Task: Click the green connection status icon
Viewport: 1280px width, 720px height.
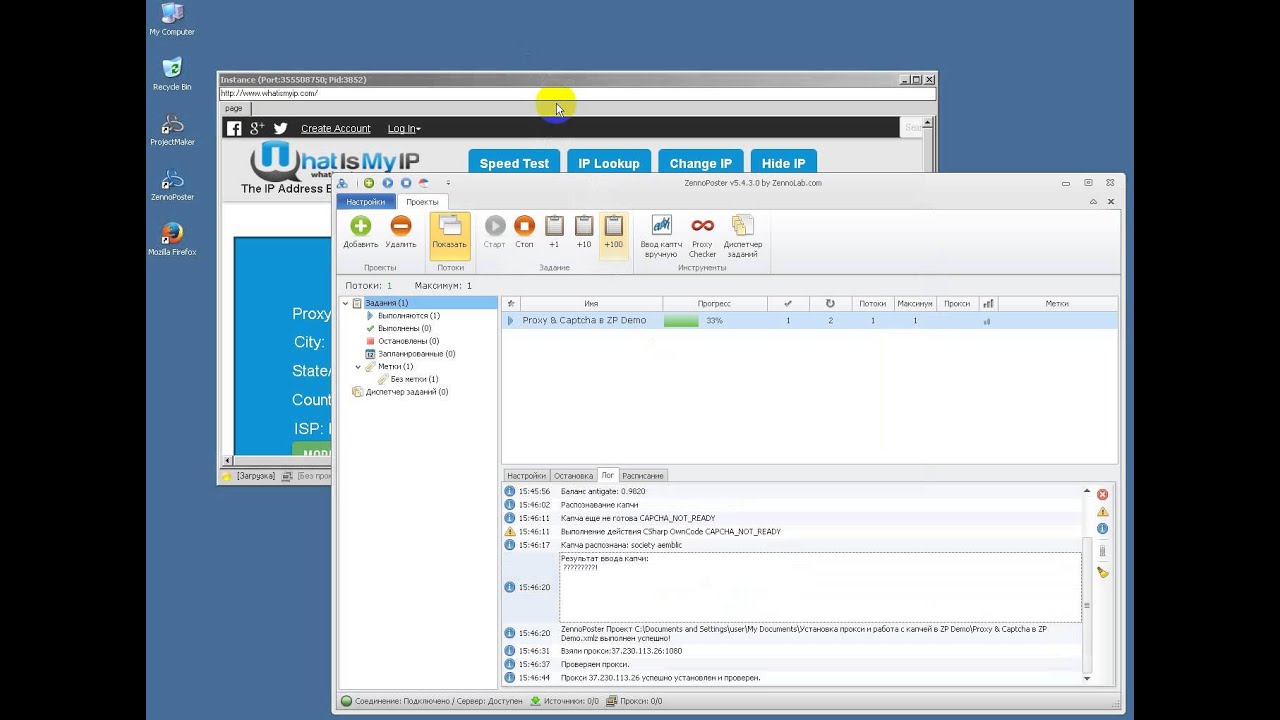Action: click(346, 701)
